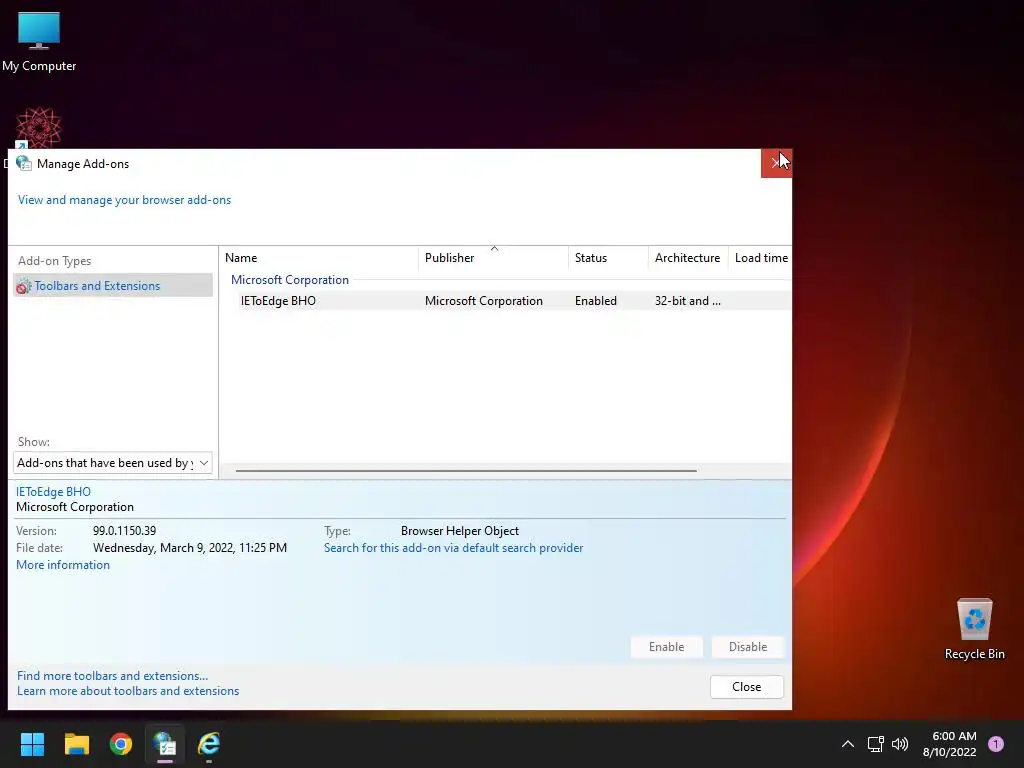Click the Browser Helper Object type value
This screenshot has width=1024, height=768.
[x=460, y=531]
